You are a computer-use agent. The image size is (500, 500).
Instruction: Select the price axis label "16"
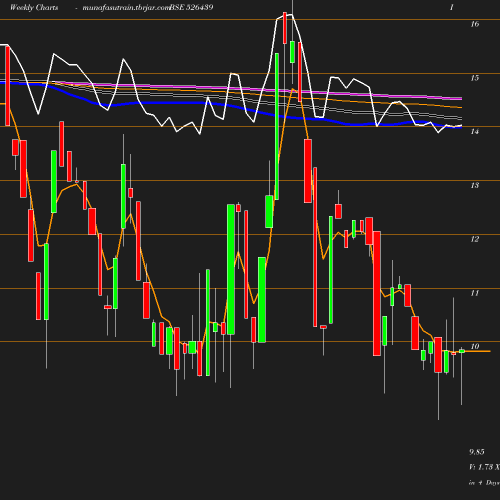475,24
